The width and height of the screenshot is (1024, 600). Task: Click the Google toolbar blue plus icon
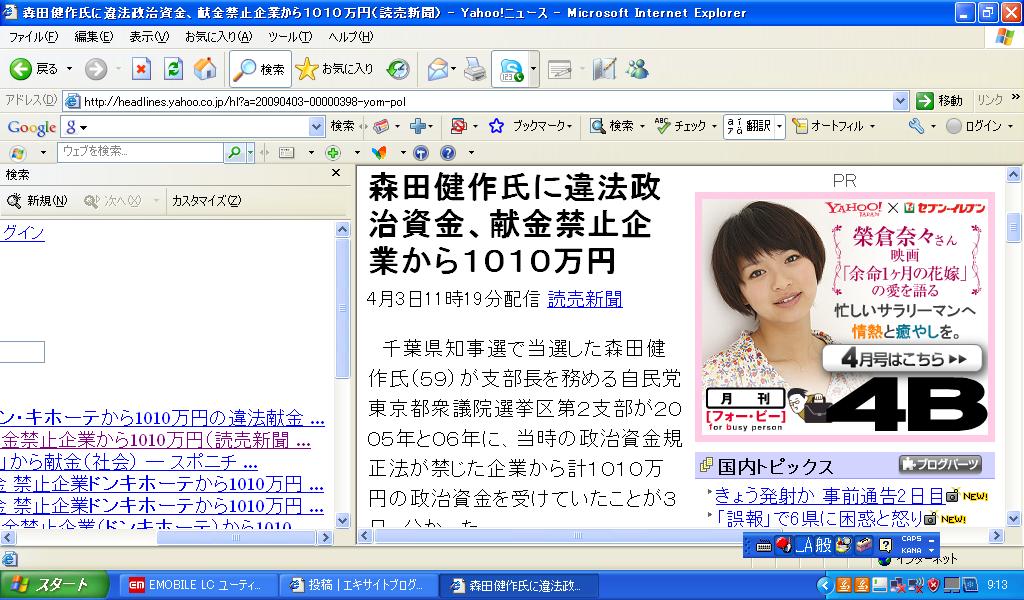pos(417,126)
